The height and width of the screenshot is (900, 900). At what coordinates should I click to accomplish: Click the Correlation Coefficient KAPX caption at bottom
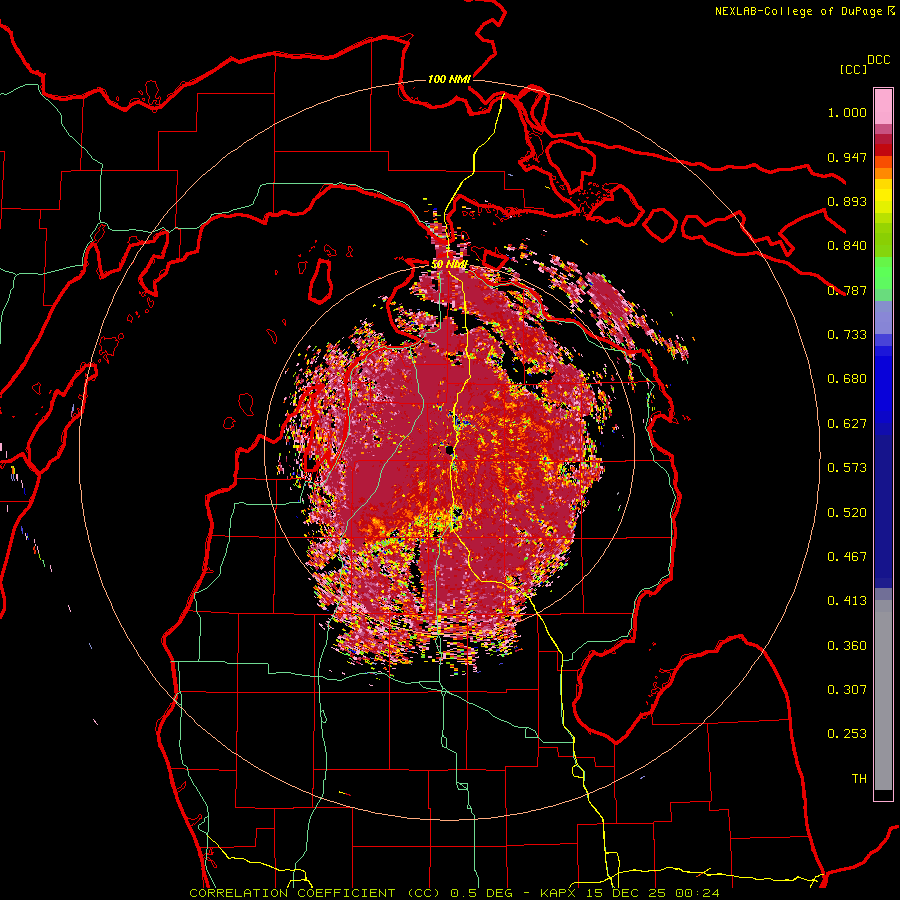(454, 893)
